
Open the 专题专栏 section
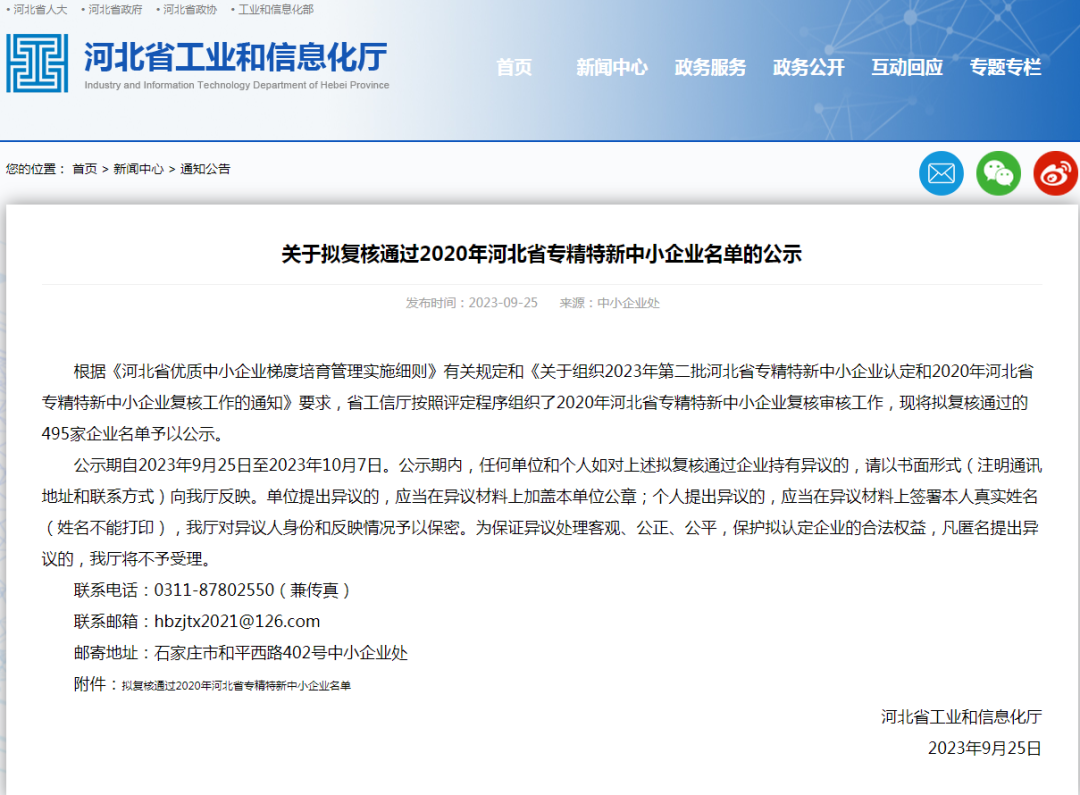coord(1005,68)
